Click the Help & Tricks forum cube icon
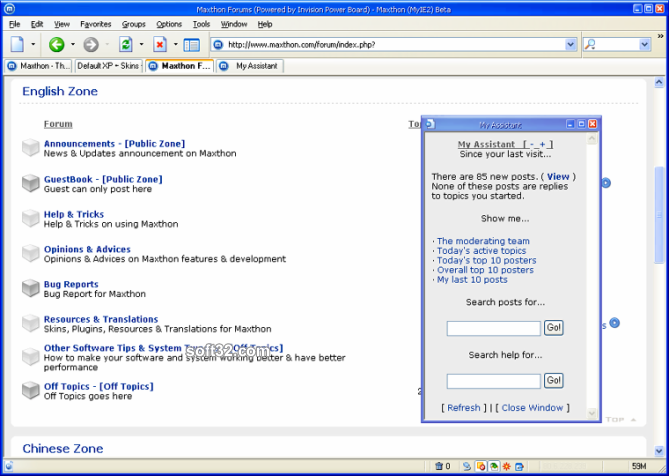 [31, 218]
